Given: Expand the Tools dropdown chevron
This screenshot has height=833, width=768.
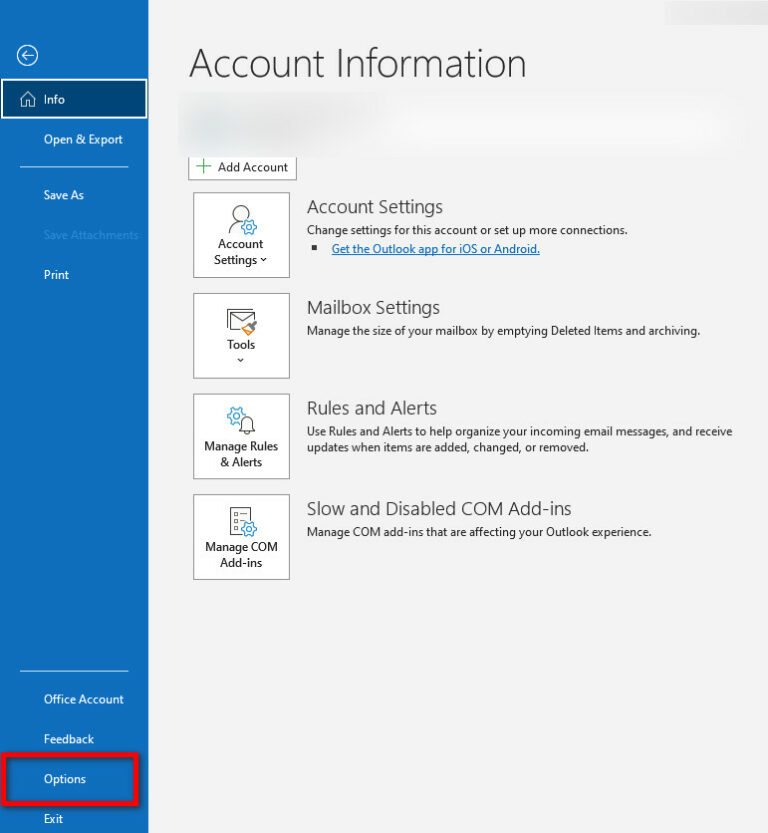Looking at the screenshot, I should (x=241, y=360).
